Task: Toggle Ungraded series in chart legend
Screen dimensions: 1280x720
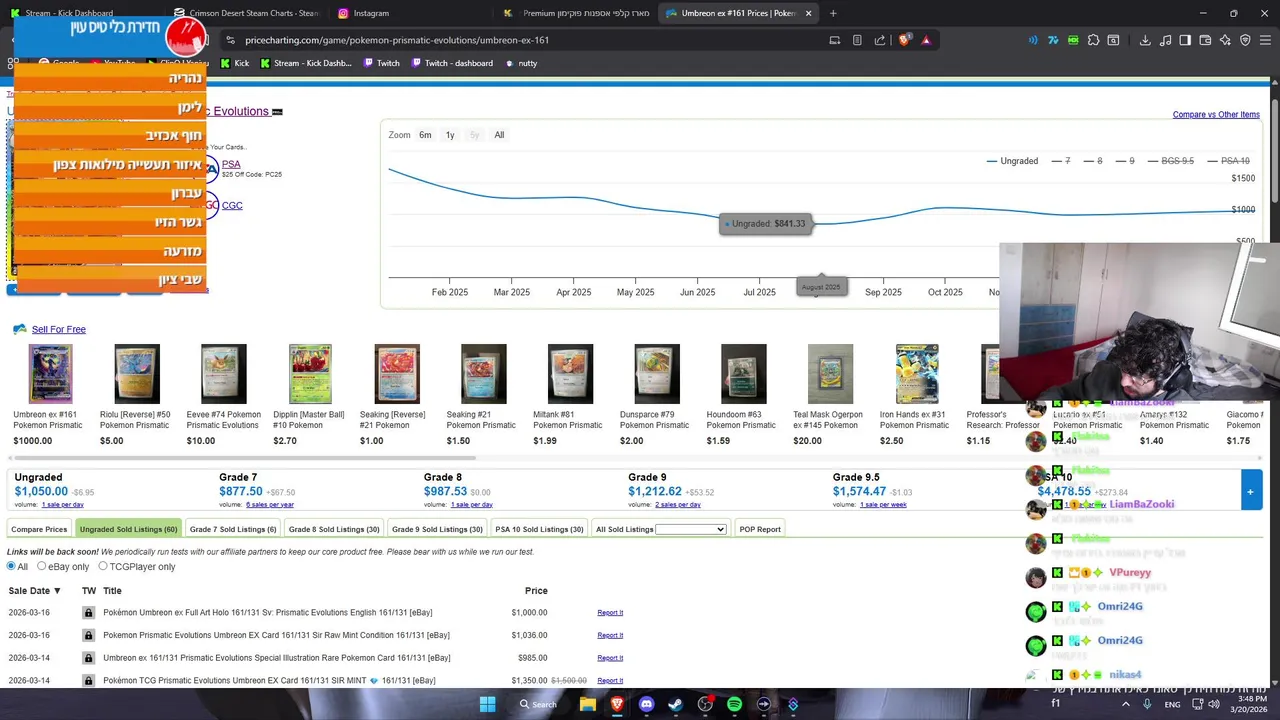Action: [x=1012, y=160]
